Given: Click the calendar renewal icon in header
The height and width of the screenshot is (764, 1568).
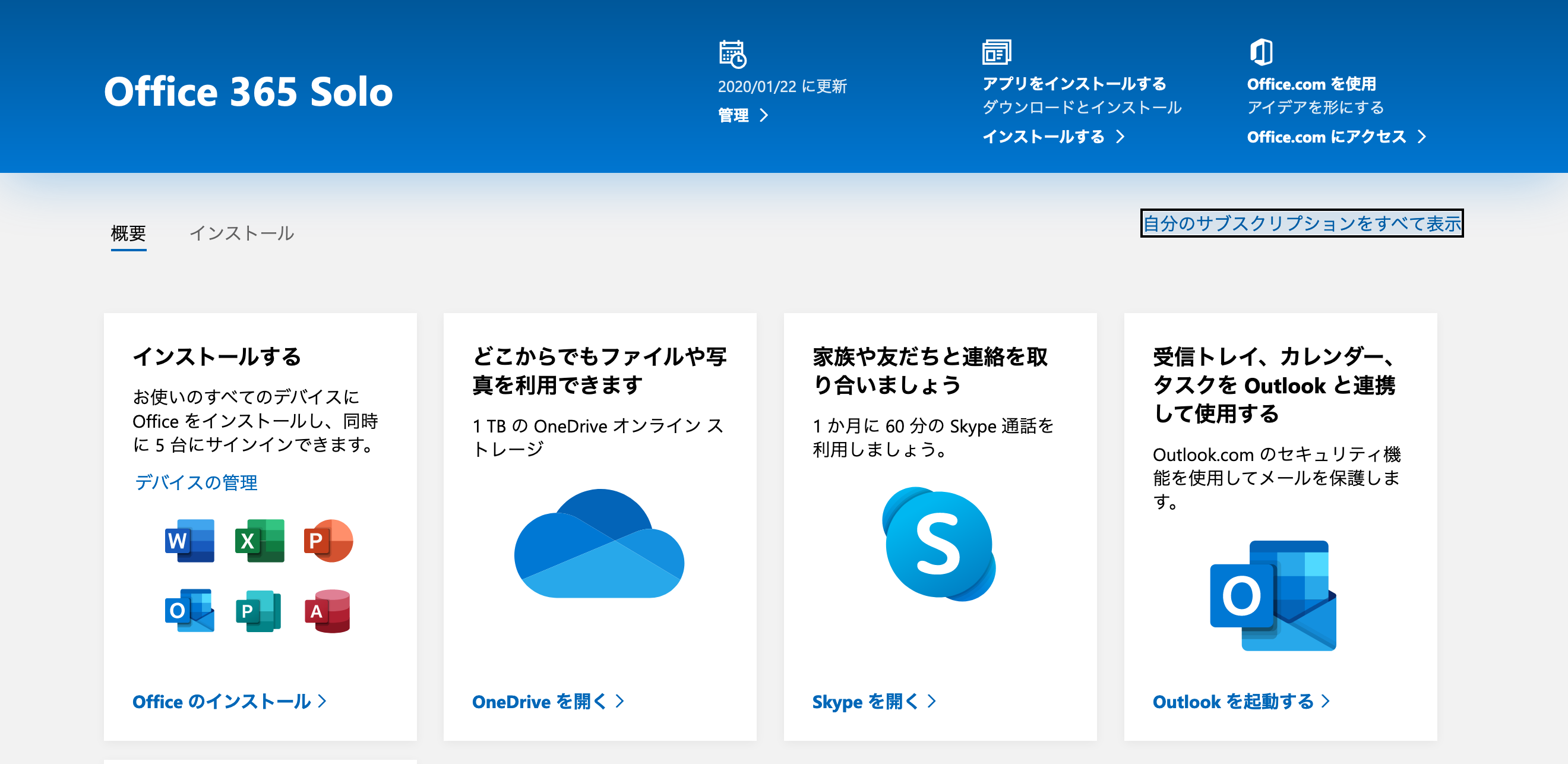Looking at the screenshot, I should (x=732, y=53).
